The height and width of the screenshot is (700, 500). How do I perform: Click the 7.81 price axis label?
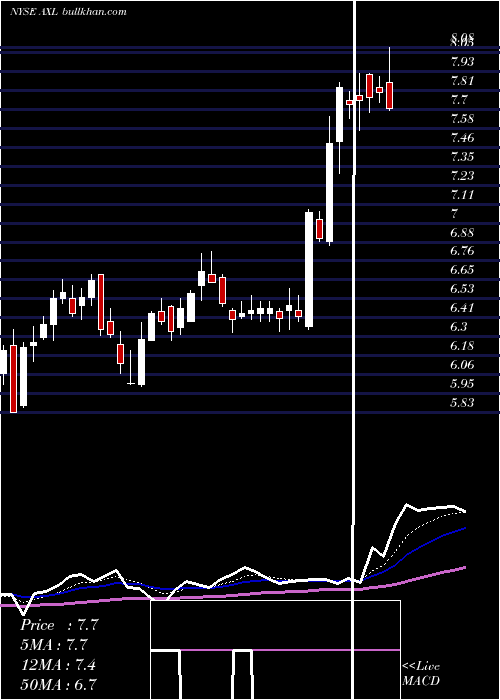pyautogui.click(x=462, y=81)
